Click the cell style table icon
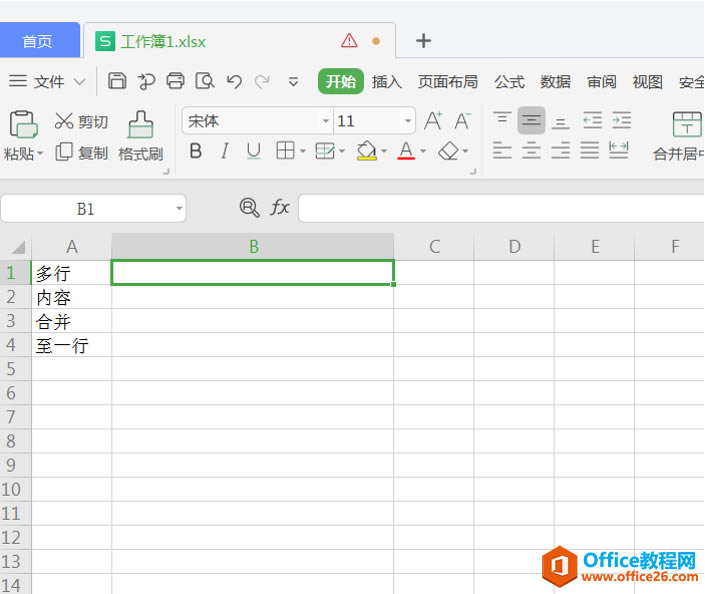This screenshot has height=594, width=705. [325, 151]
